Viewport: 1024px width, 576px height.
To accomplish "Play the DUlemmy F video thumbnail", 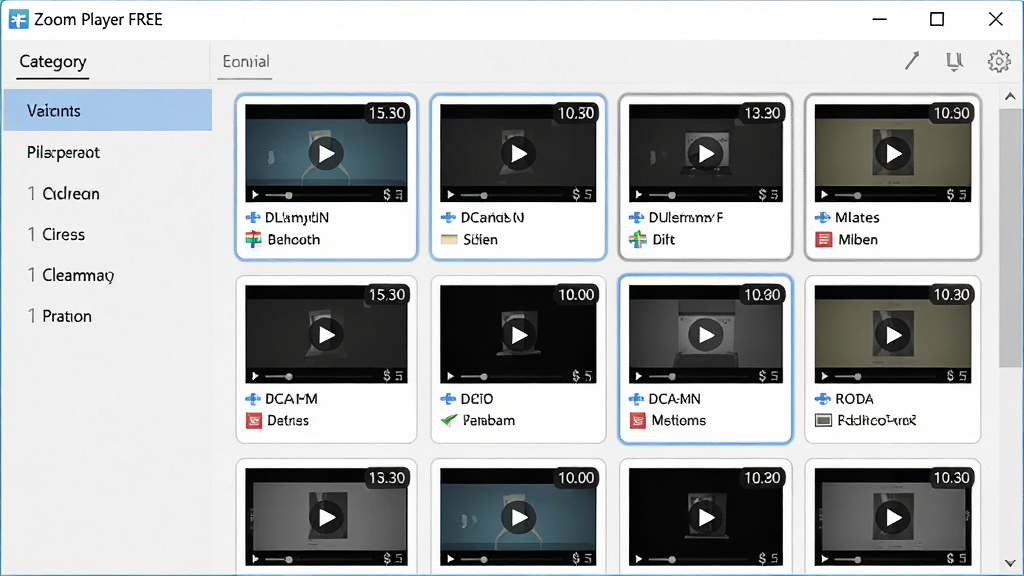I will (705, 153).
